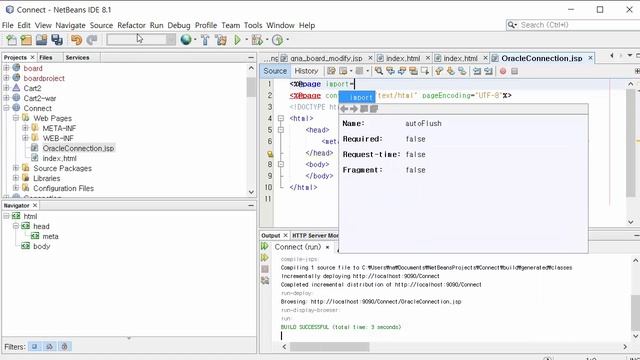Expand the board project node
Viewport: 640px width, 360px height.
coord(7,68)
